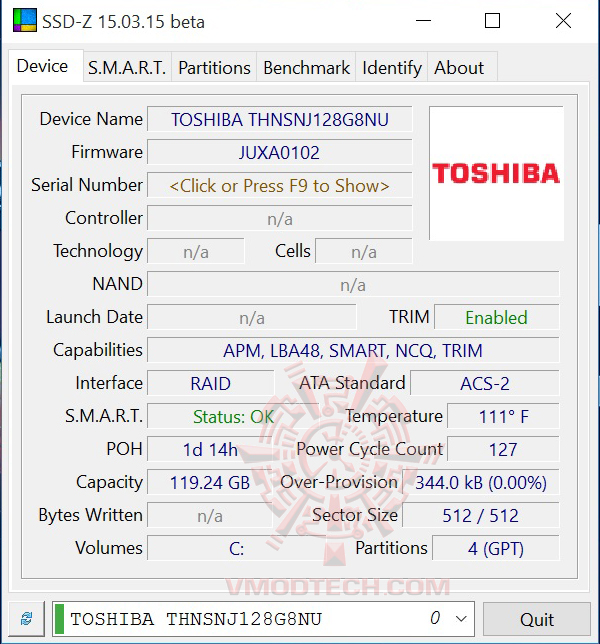Viewport: 600px width, 644px height.
Task: Click the TRIM Enabled status field
Action: [x=497, y=317]
